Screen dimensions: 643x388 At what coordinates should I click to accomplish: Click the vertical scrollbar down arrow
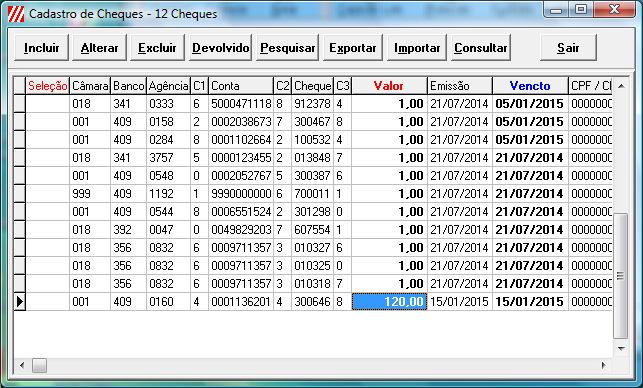tap(621, 349)
